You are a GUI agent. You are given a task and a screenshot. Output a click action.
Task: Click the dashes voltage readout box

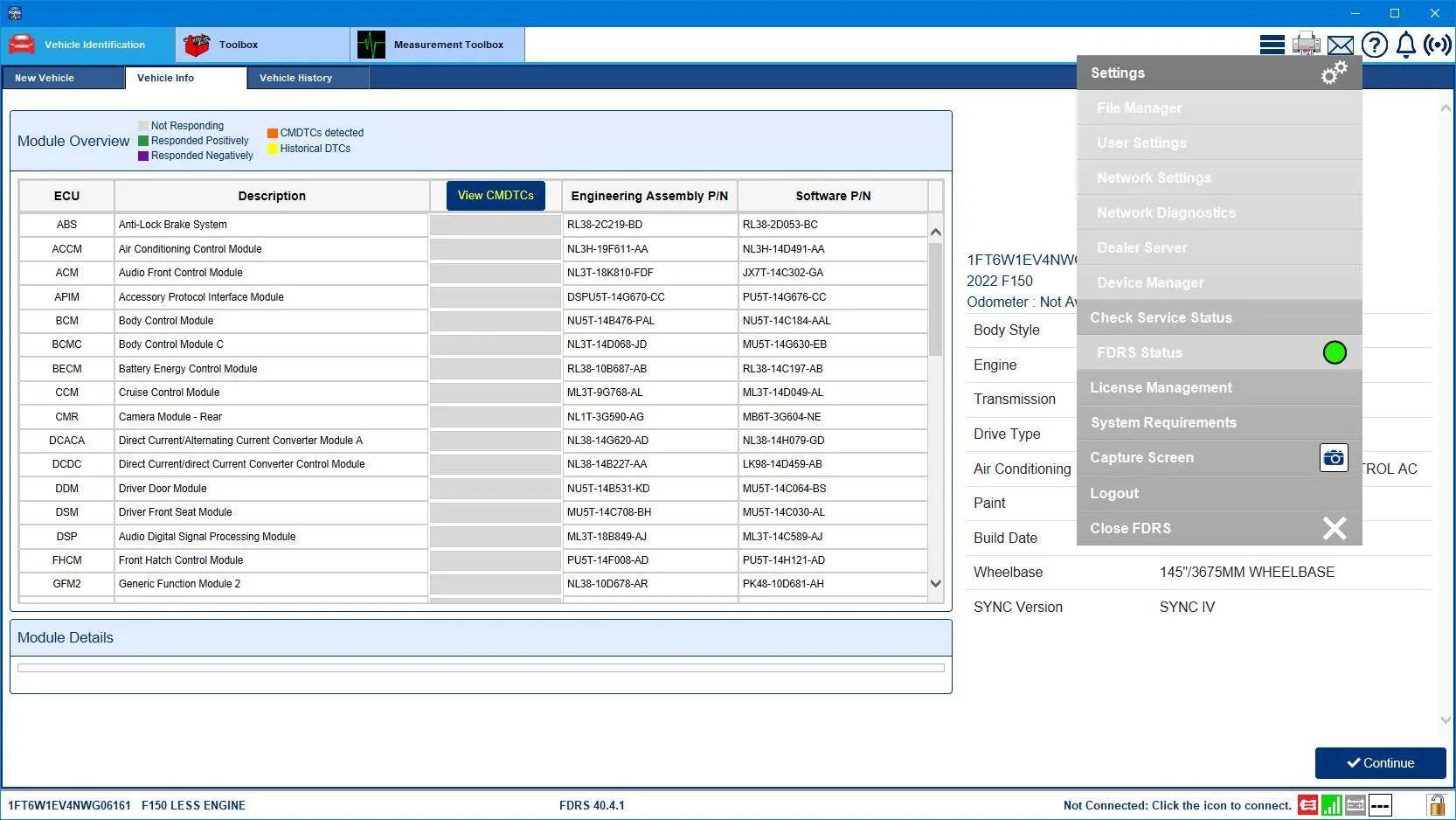point(1380,805)
